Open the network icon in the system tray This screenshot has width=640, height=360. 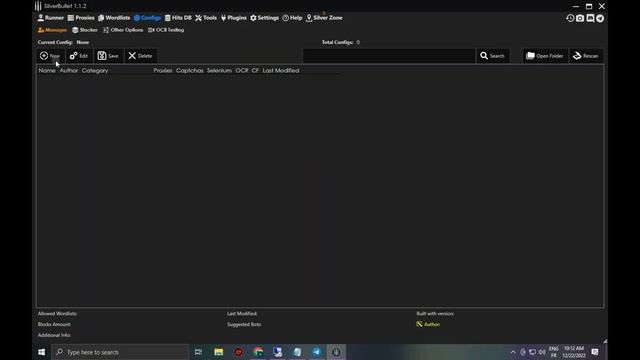click(x=532, y=352)
